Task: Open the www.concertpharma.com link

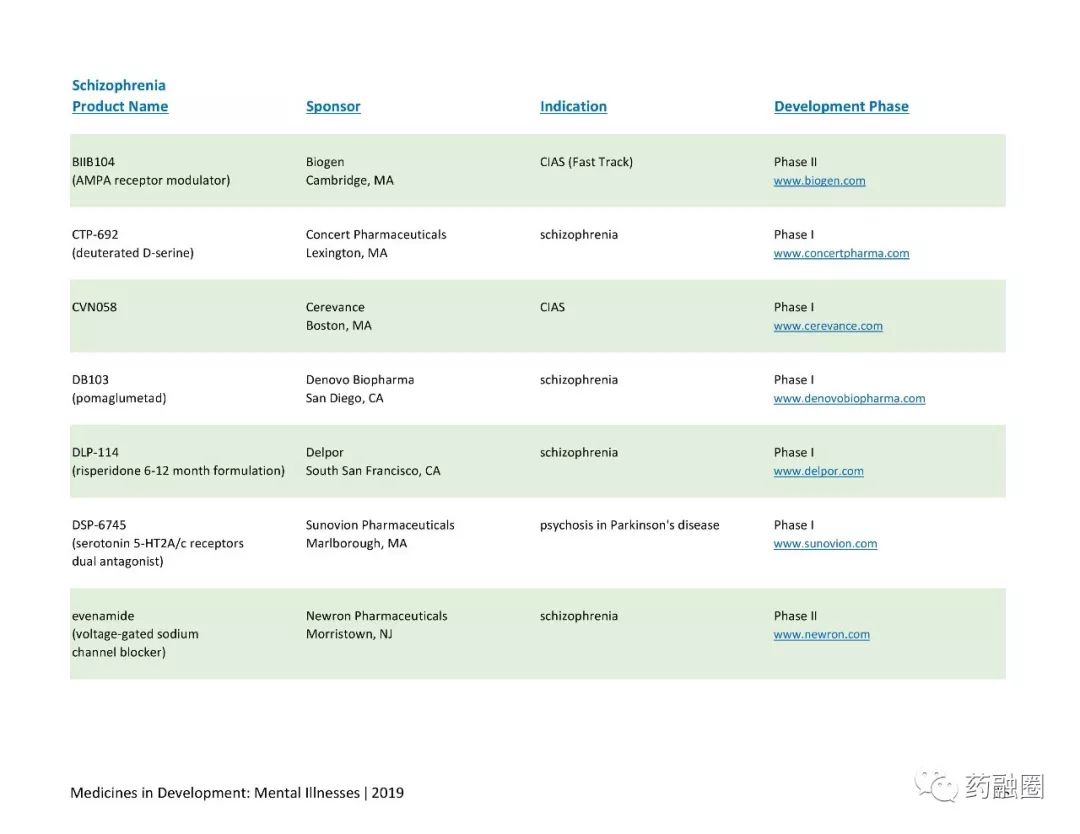Action: 841,253
